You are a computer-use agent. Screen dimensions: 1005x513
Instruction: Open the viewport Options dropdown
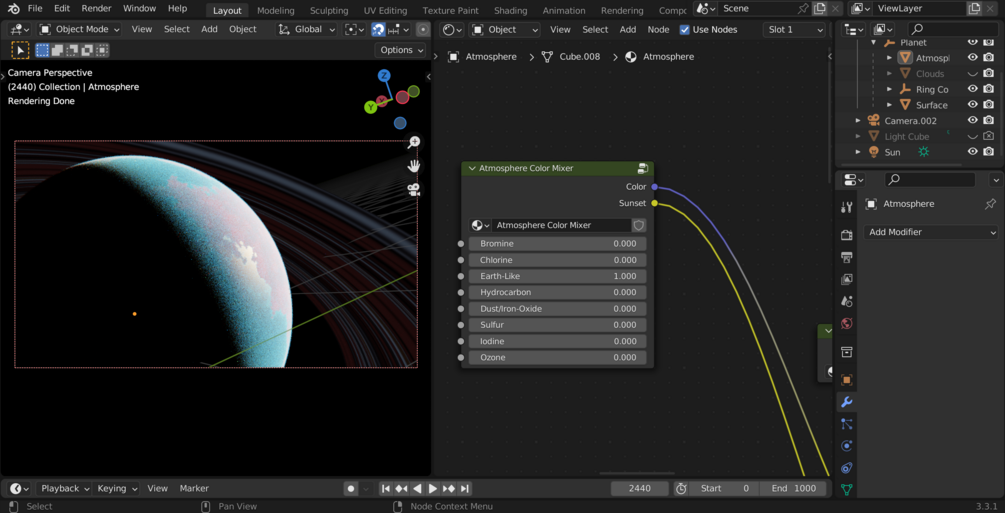point(401,50)
